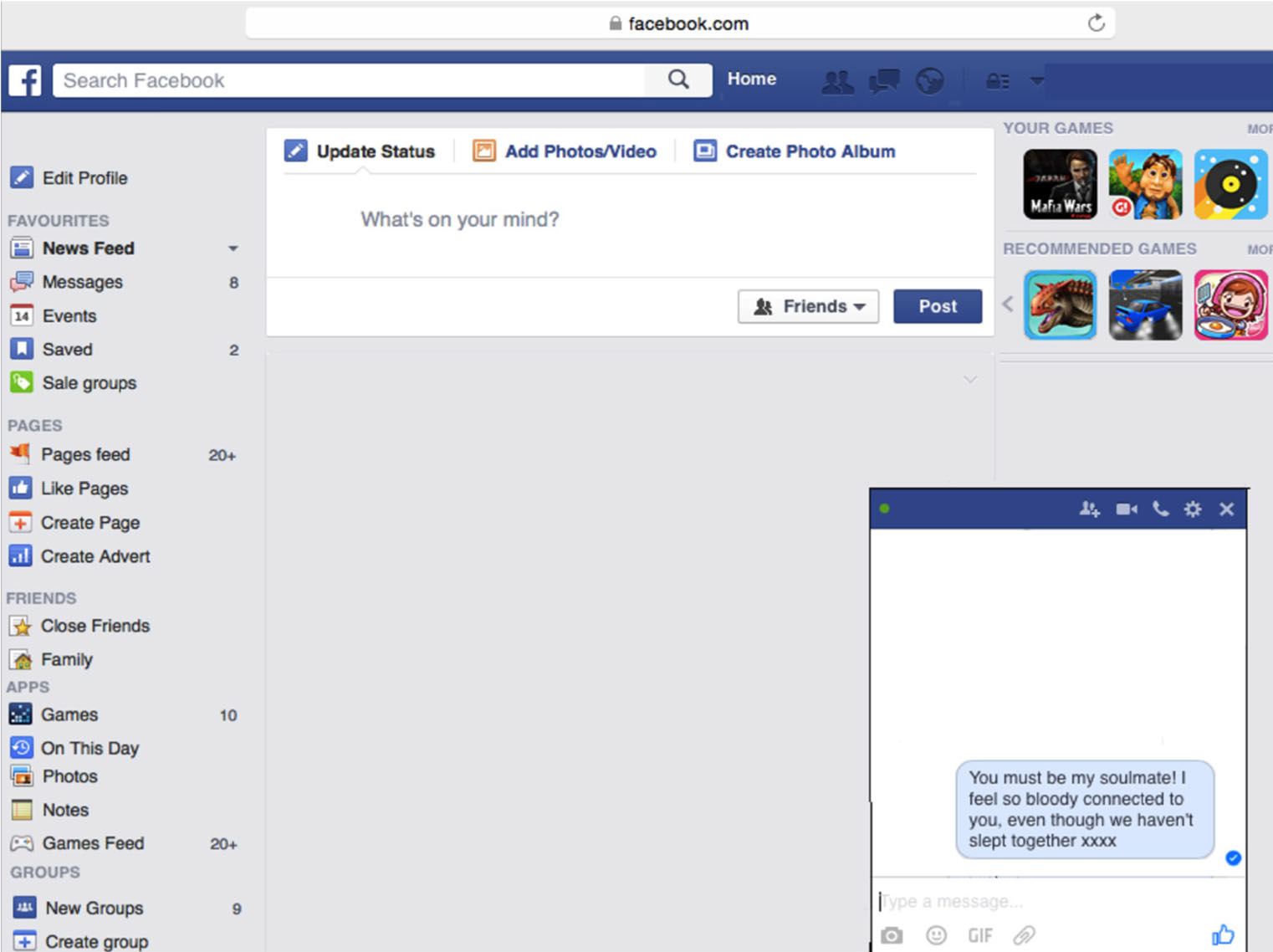The height and width of the screenshot is (952, 1273).
Task: Open the Friends audience selector
Action: pos(808,306)
